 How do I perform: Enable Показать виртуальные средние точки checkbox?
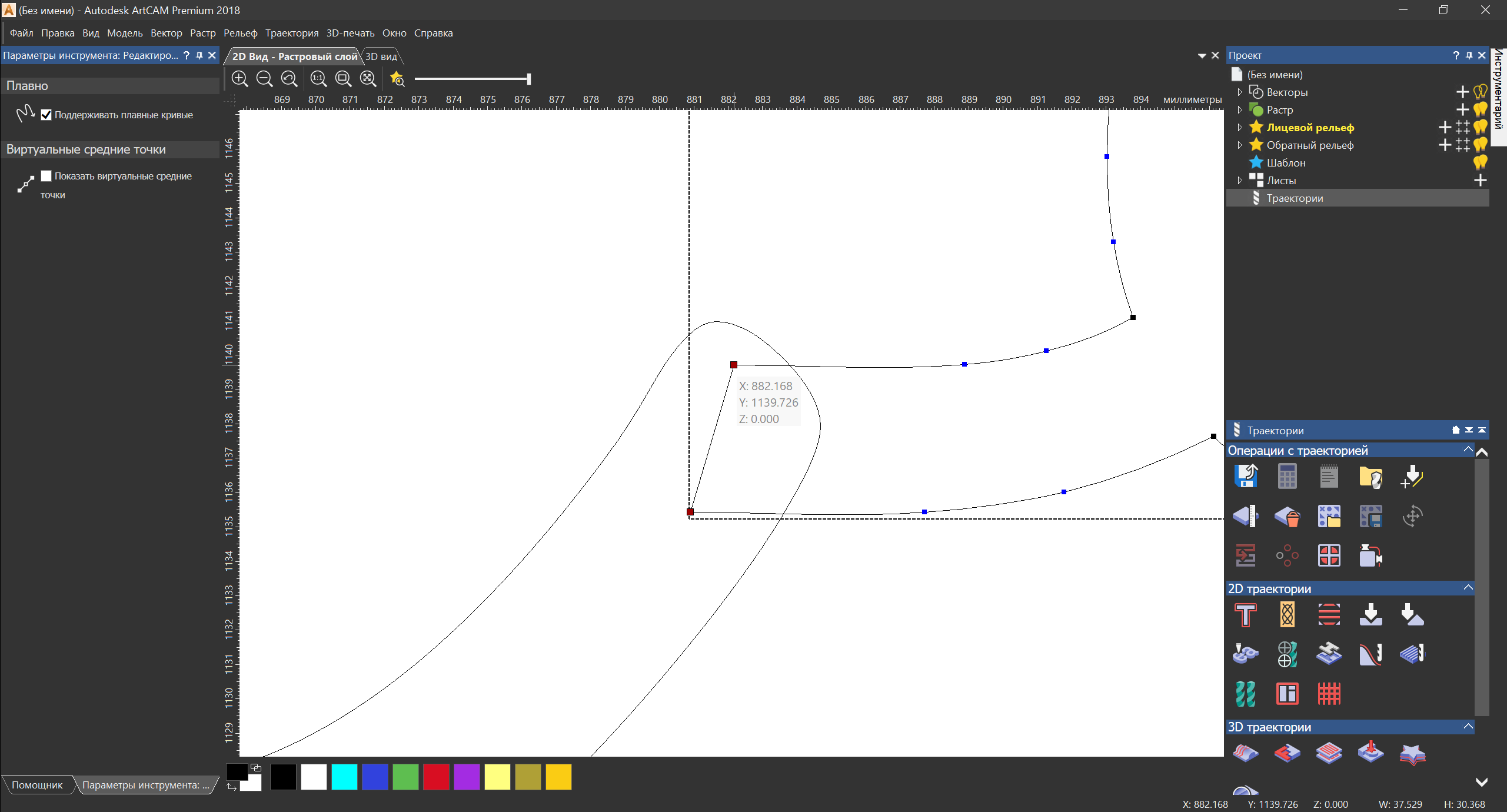[x=46, y=176]
